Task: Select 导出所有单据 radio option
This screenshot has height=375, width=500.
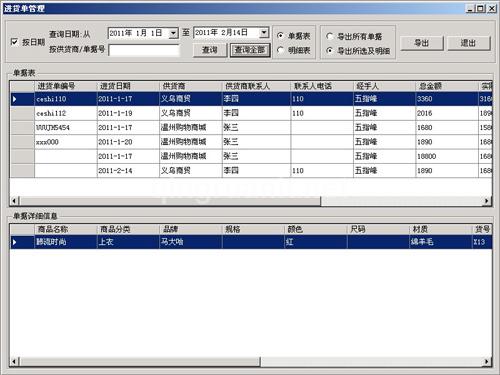Action: [x=329, y=36]
